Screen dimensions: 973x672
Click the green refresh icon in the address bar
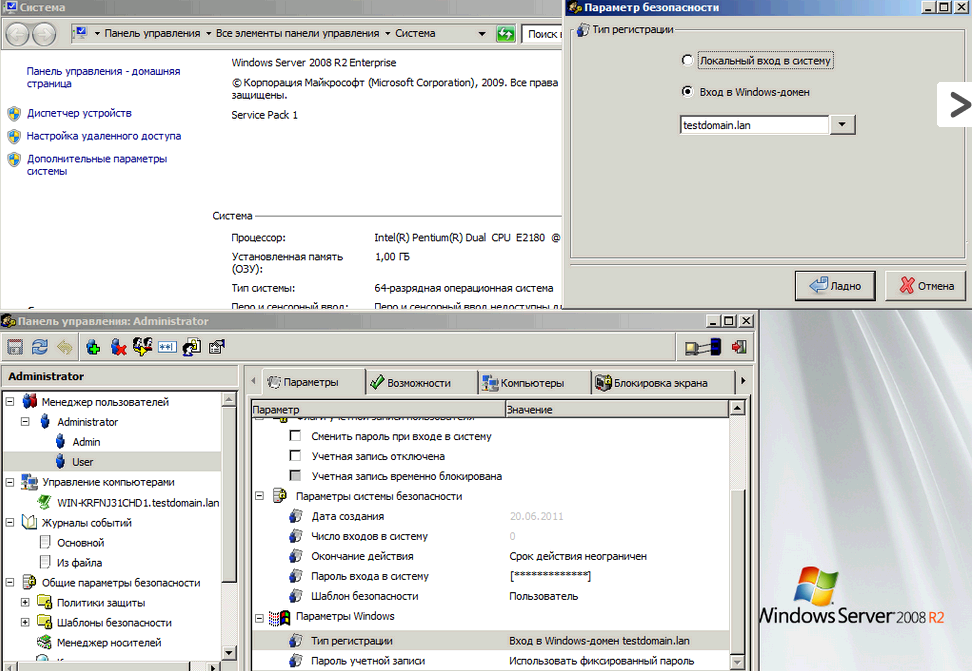(506, 34)
